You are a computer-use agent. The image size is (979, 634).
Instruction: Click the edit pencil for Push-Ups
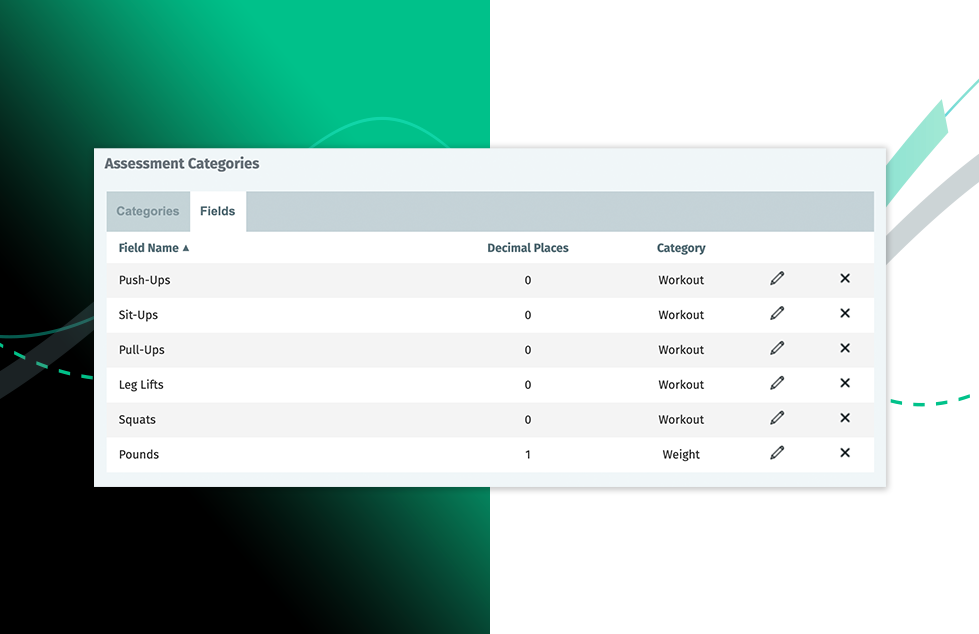777,279
